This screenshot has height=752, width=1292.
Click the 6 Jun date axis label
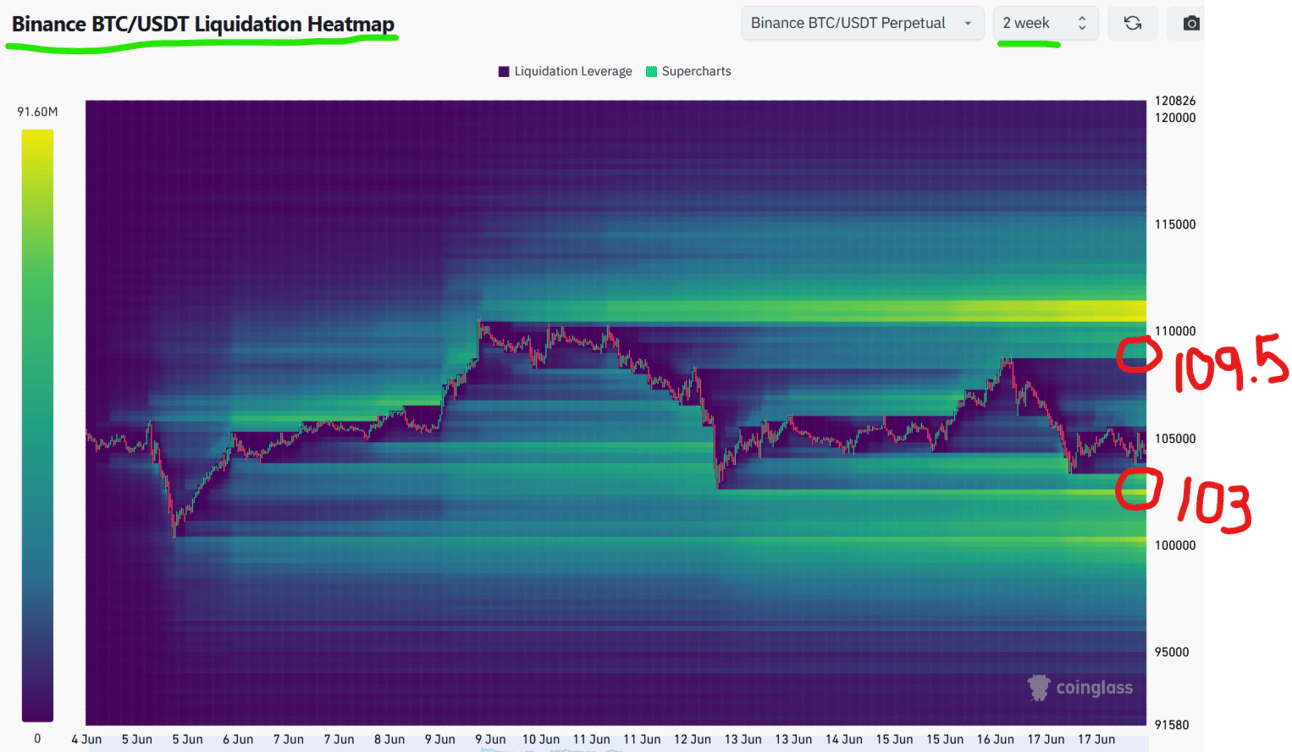click(238, 740)
